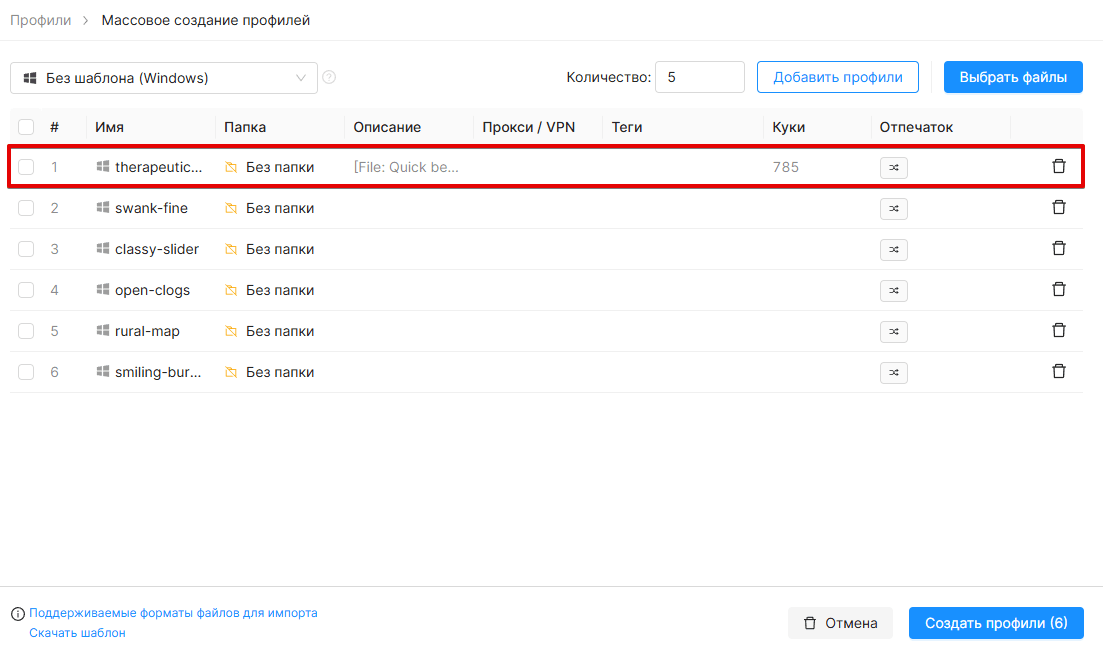Delete the therapeutic profile row
The width and height of the screenshot is (1103, 656).
coord(1059,167)
